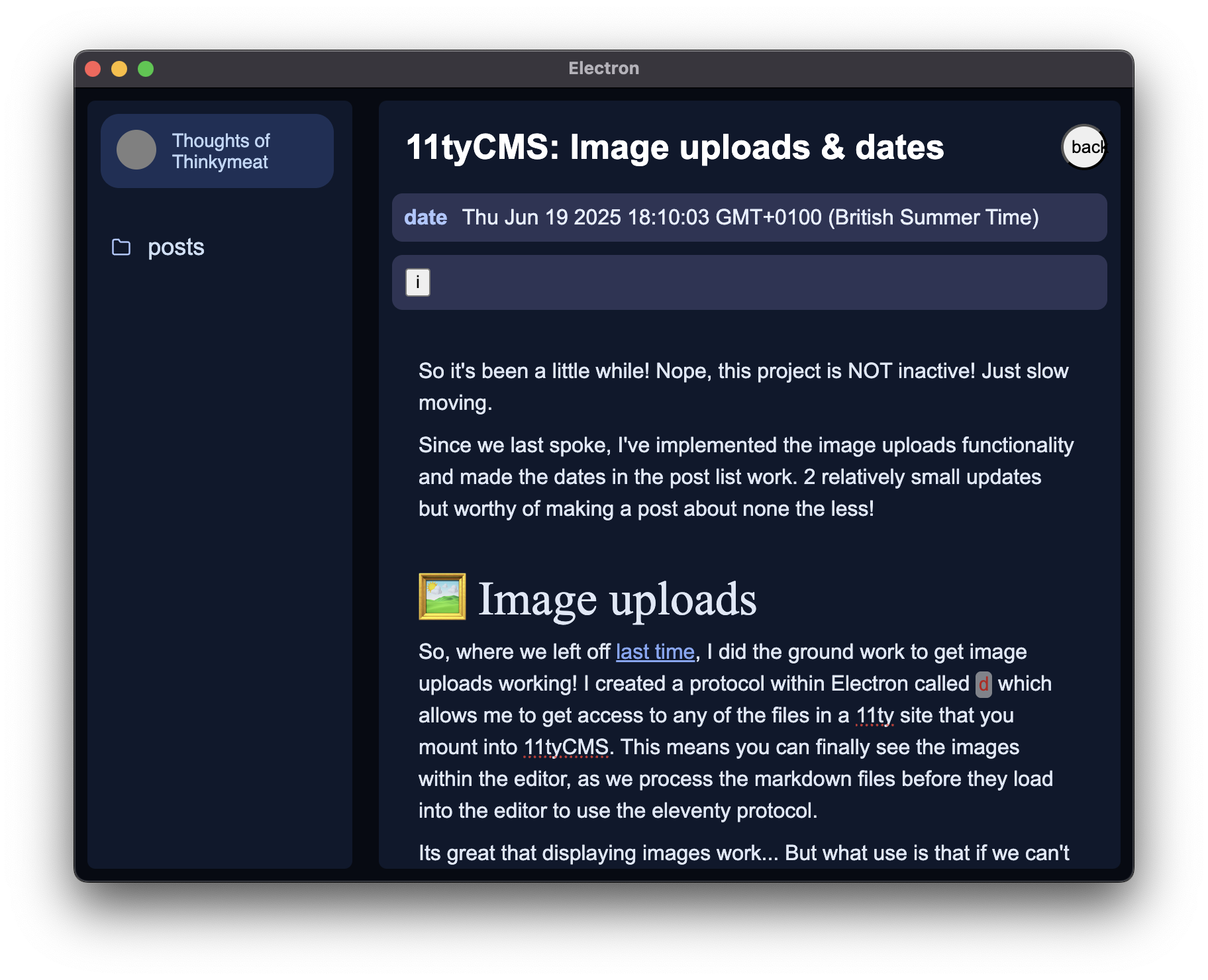Select the 'Thoughts of Thinkymeat' site card
Screen dimensions: 1208x980
[x=217, y=151]
